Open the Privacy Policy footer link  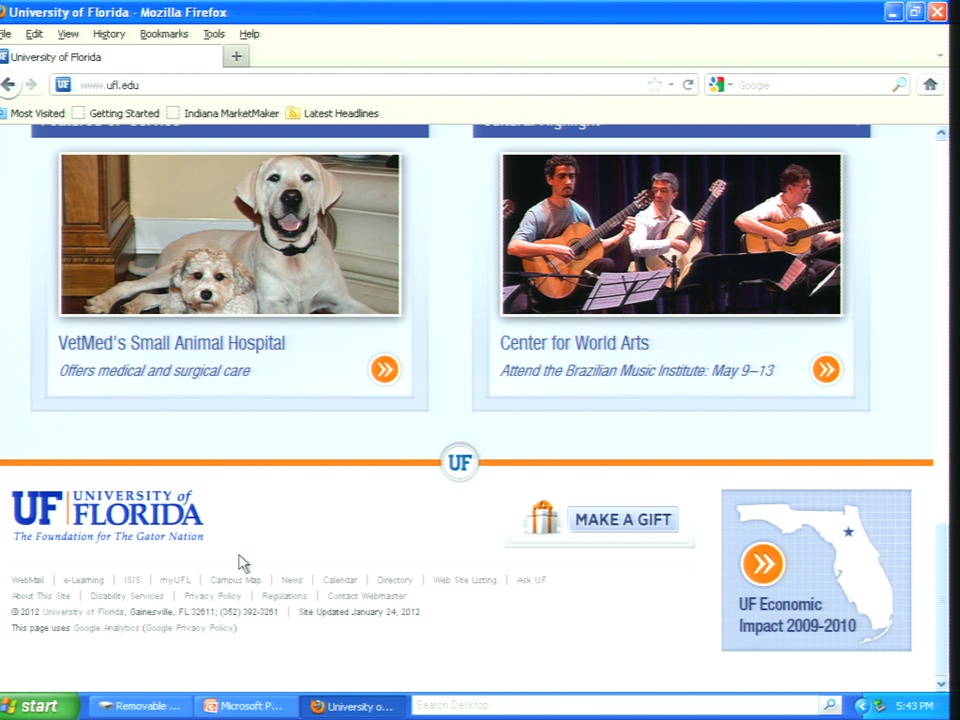click(x=212, y=596)
